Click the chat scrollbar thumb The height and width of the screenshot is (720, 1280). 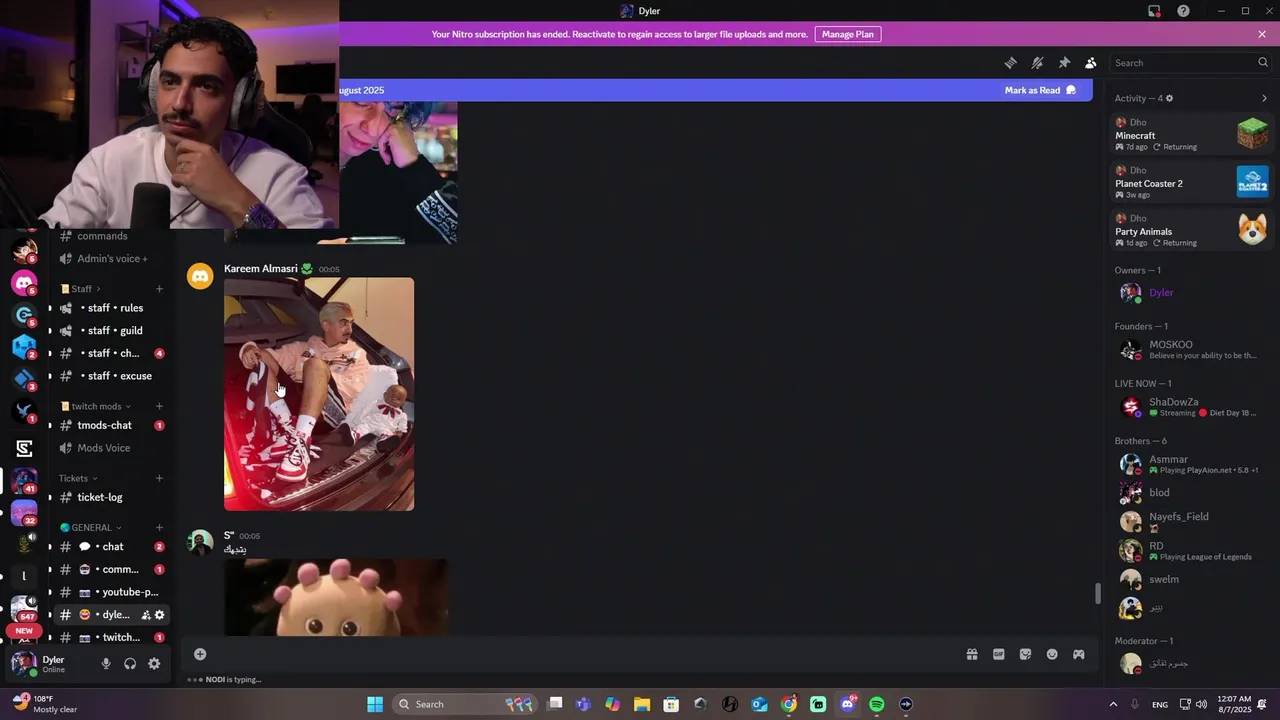(x=1097, y=594)
